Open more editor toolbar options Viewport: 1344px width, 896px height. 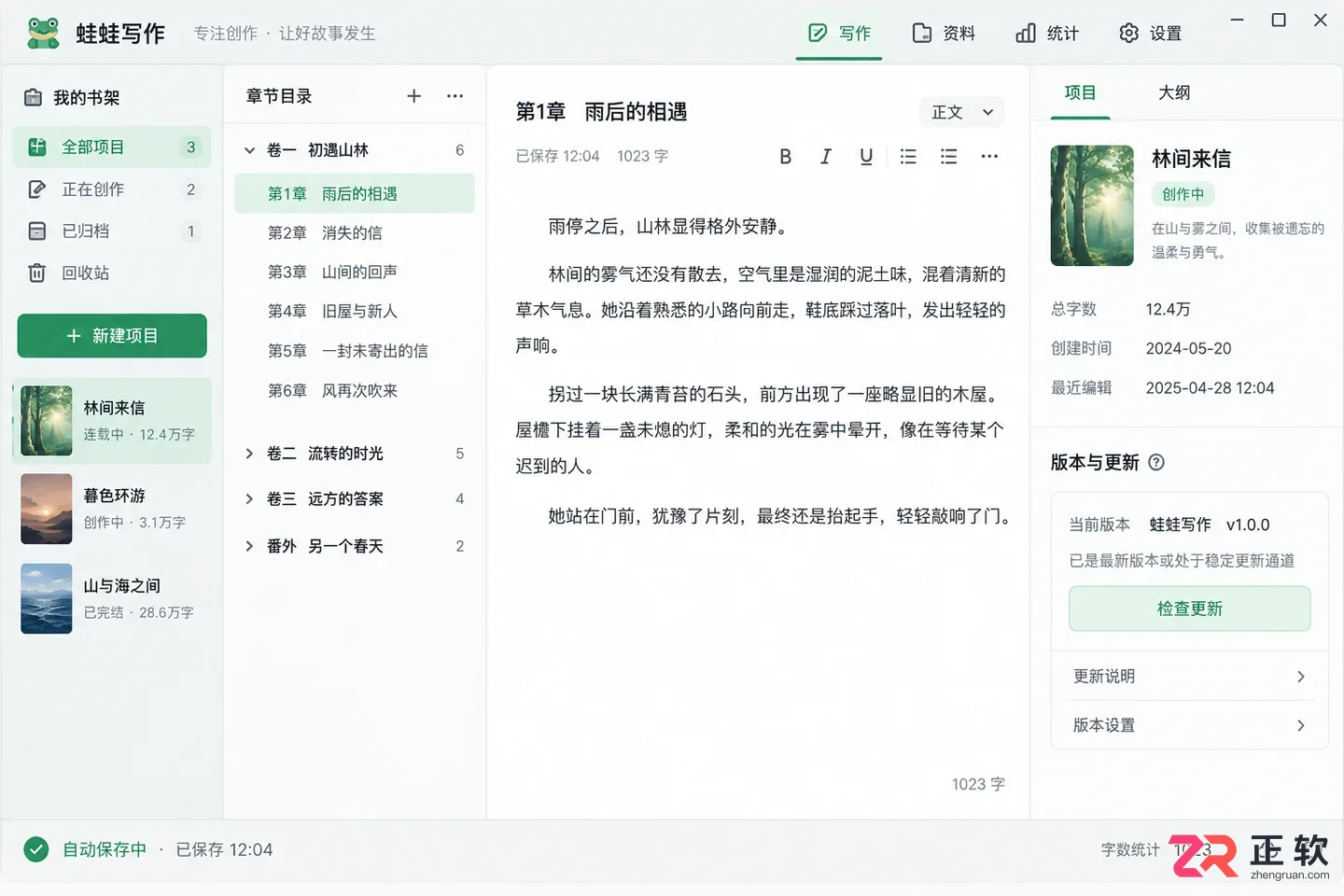click(x=989, y=157)
